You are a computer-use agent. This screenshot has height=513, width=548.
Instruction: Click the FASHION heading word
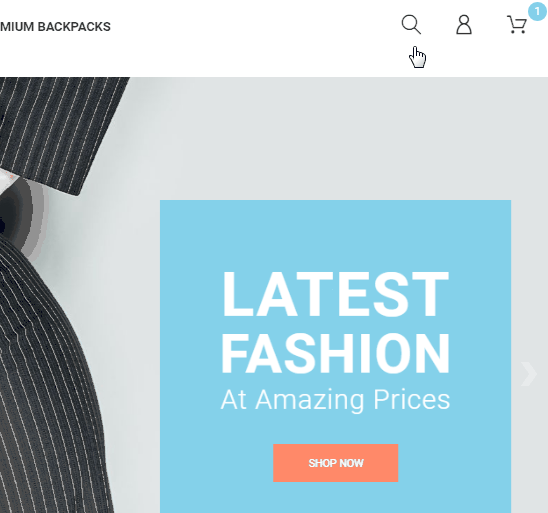point(336,353)
